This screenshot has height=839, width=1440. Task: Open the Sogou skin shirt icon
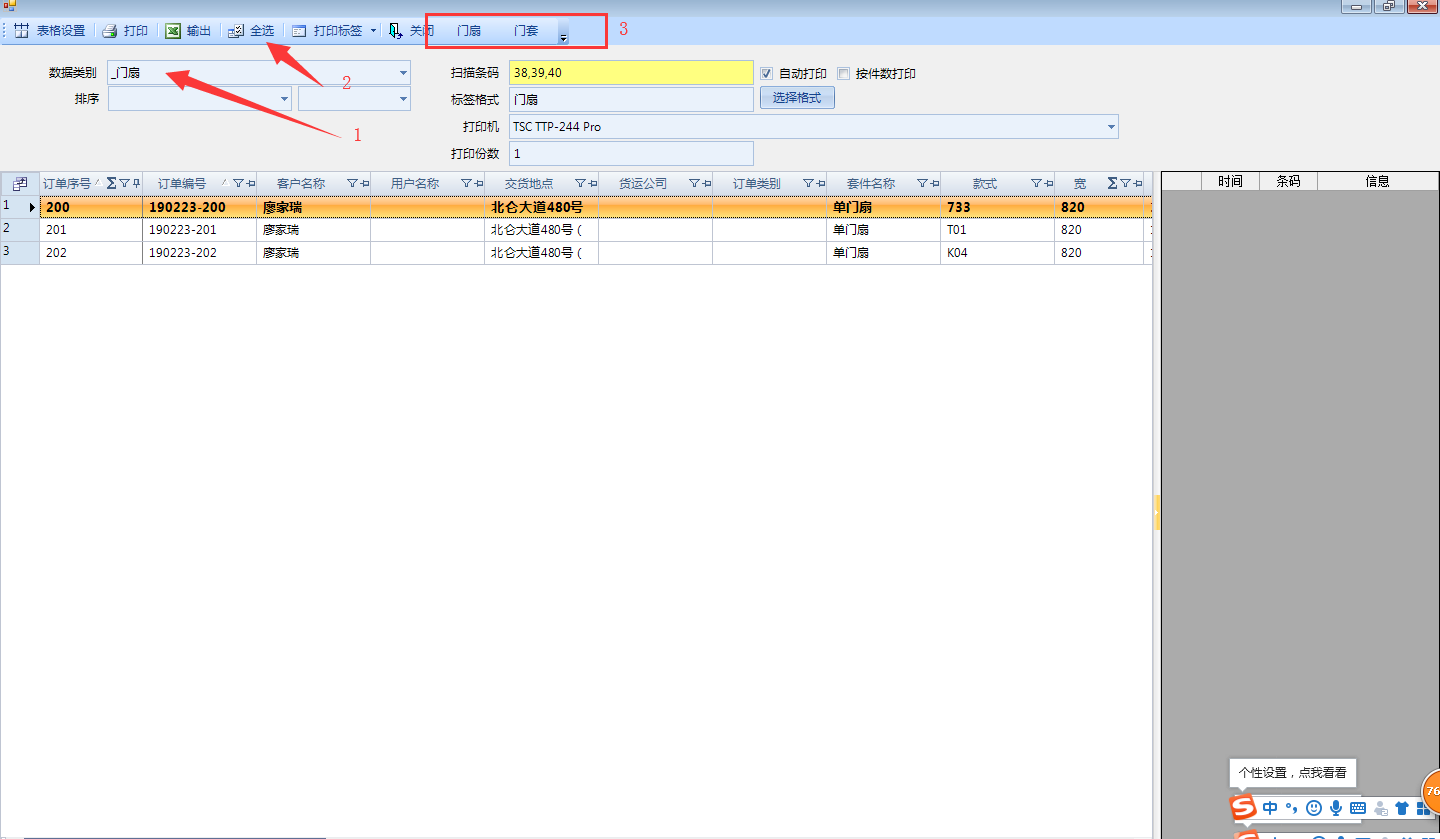(1401, 808)
